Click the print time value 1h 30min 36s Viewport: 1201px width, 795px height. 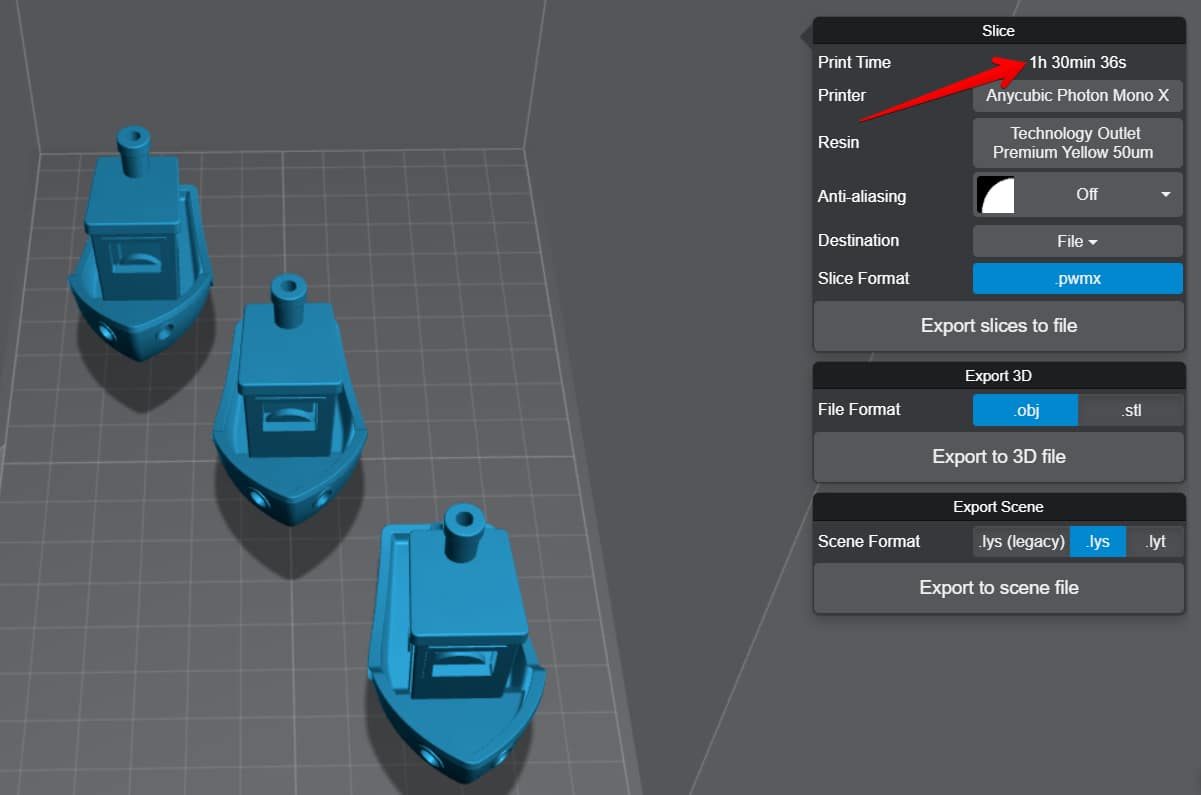(x=1077, y=63)
